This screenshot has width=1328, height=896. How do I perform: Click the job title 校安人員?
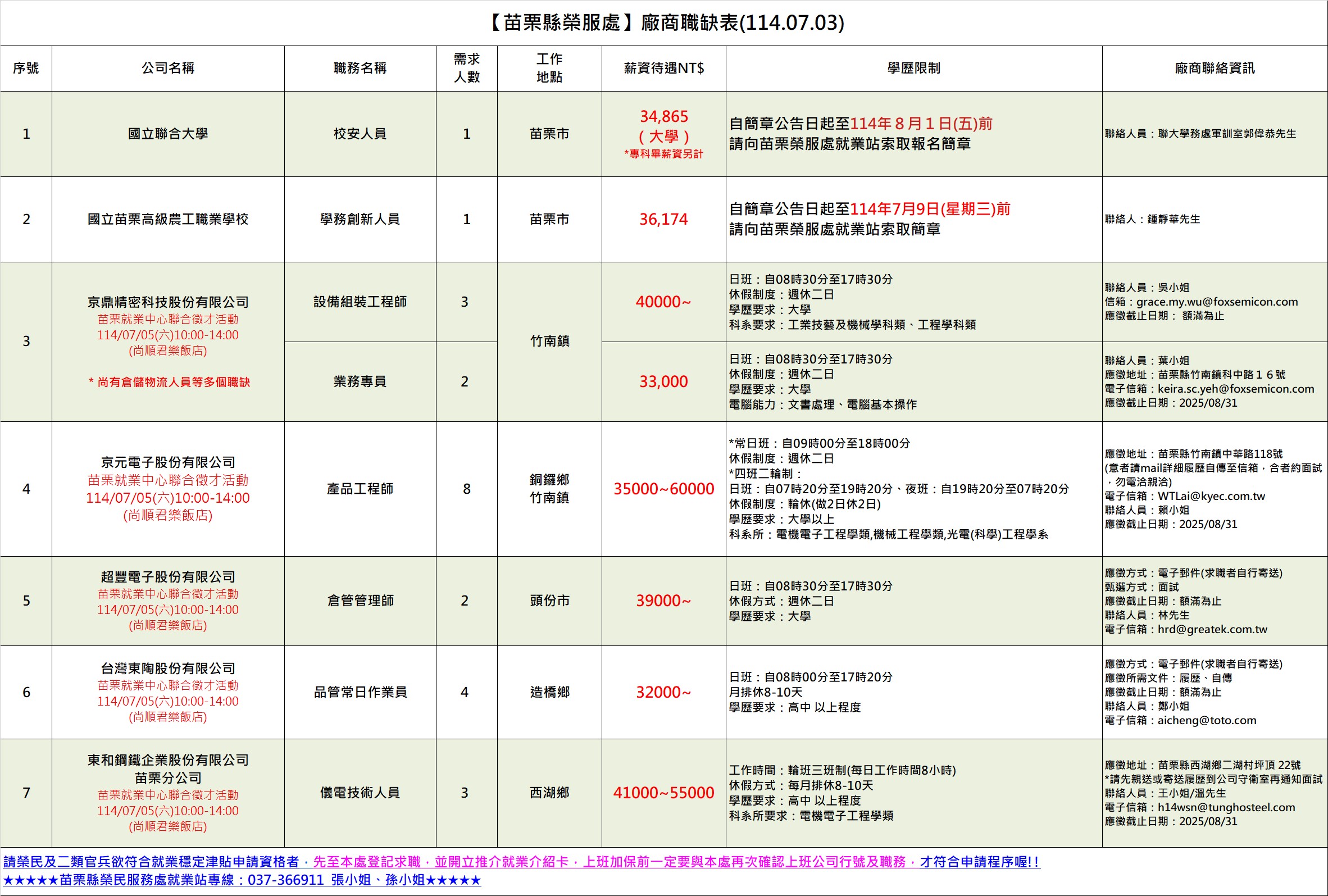360,134
